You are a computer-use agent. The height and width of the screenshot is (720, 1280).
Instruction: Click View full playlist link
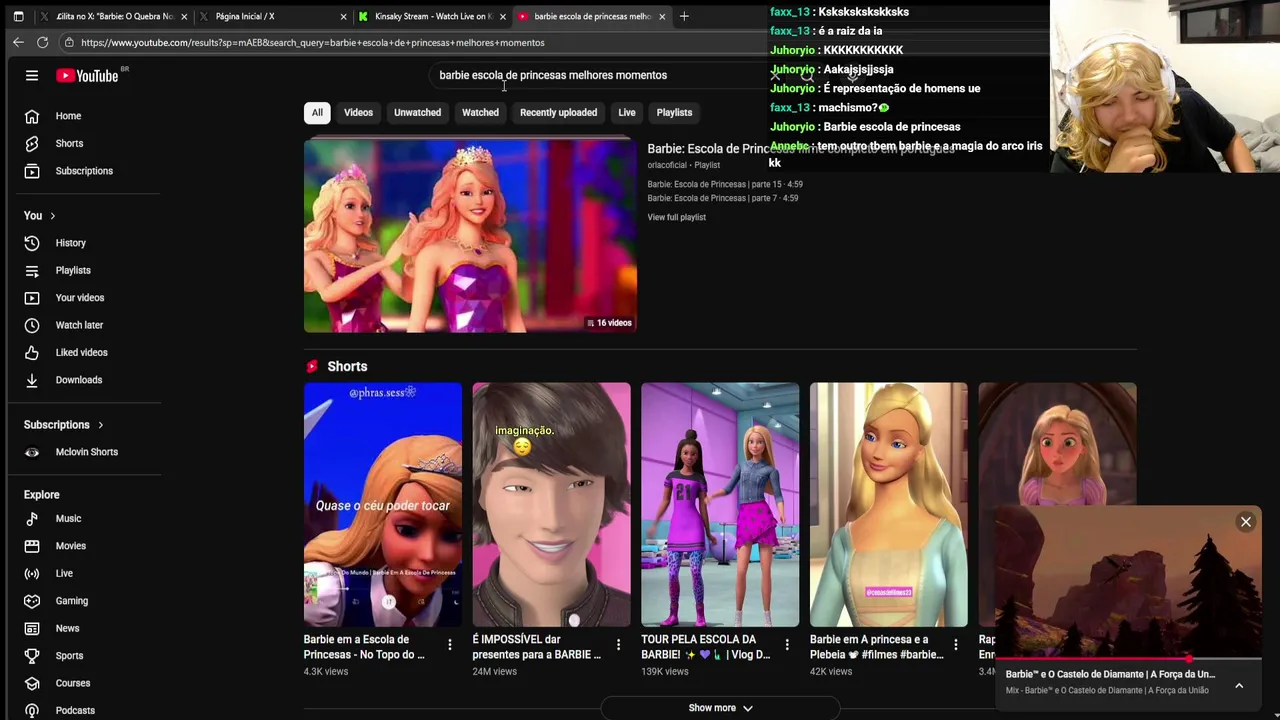676,217
